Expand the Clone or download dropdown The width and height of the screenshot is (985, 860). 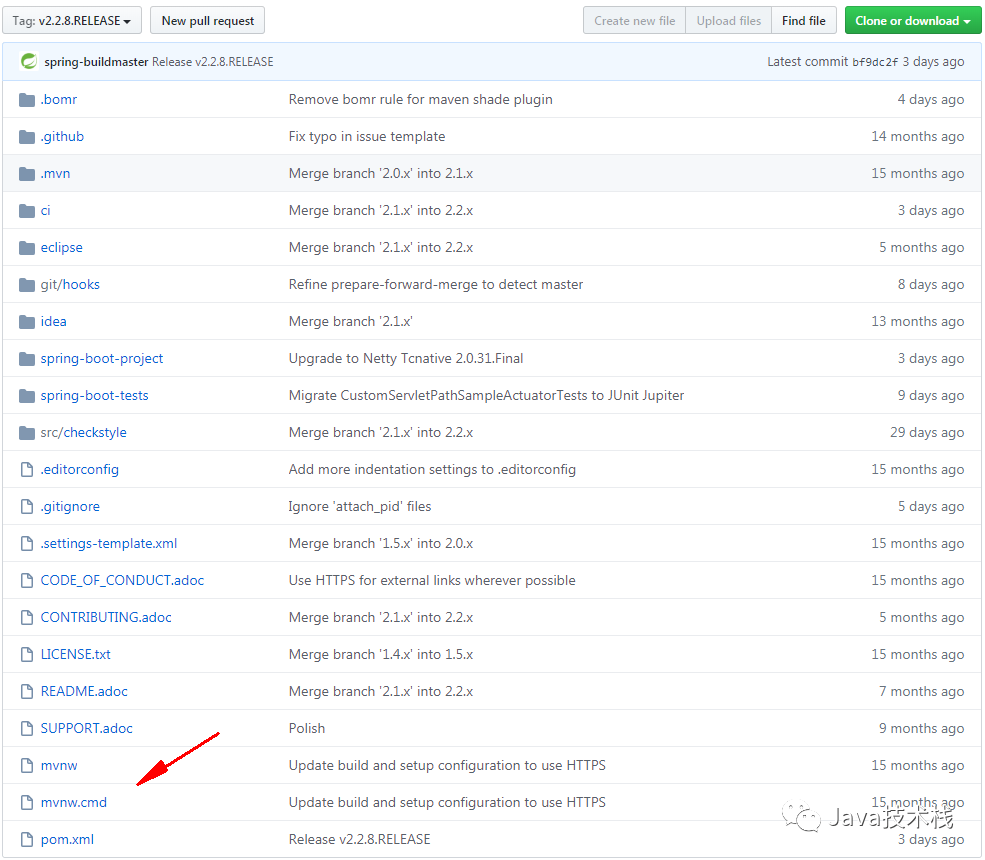[x=912, y=20]
